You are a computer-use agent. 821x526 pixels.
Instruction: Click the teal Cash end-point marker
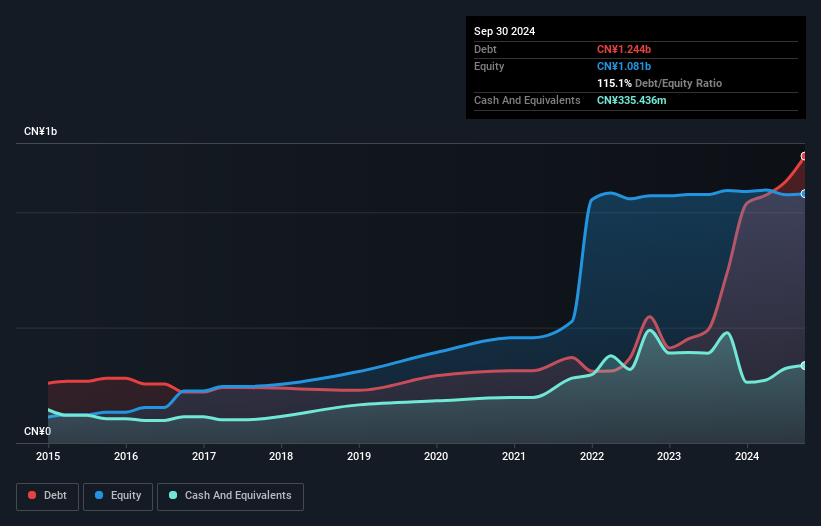[x=804, y=365]
